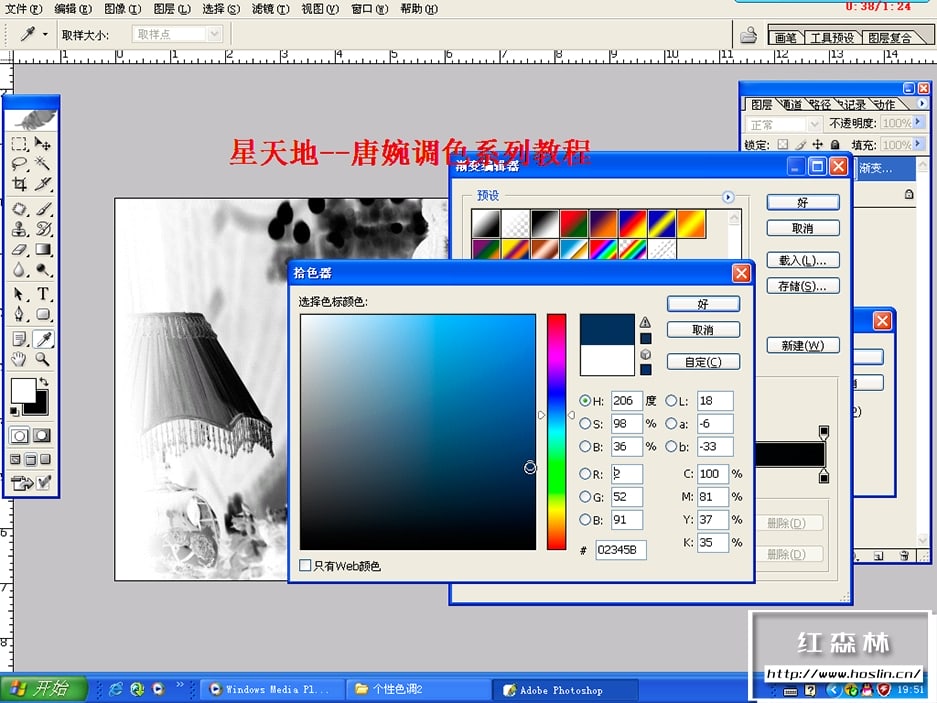Select the Clone Stamp tool
The width and height of the screenshot is (937, 703).
pyautogui.click(x=19, y=229)
